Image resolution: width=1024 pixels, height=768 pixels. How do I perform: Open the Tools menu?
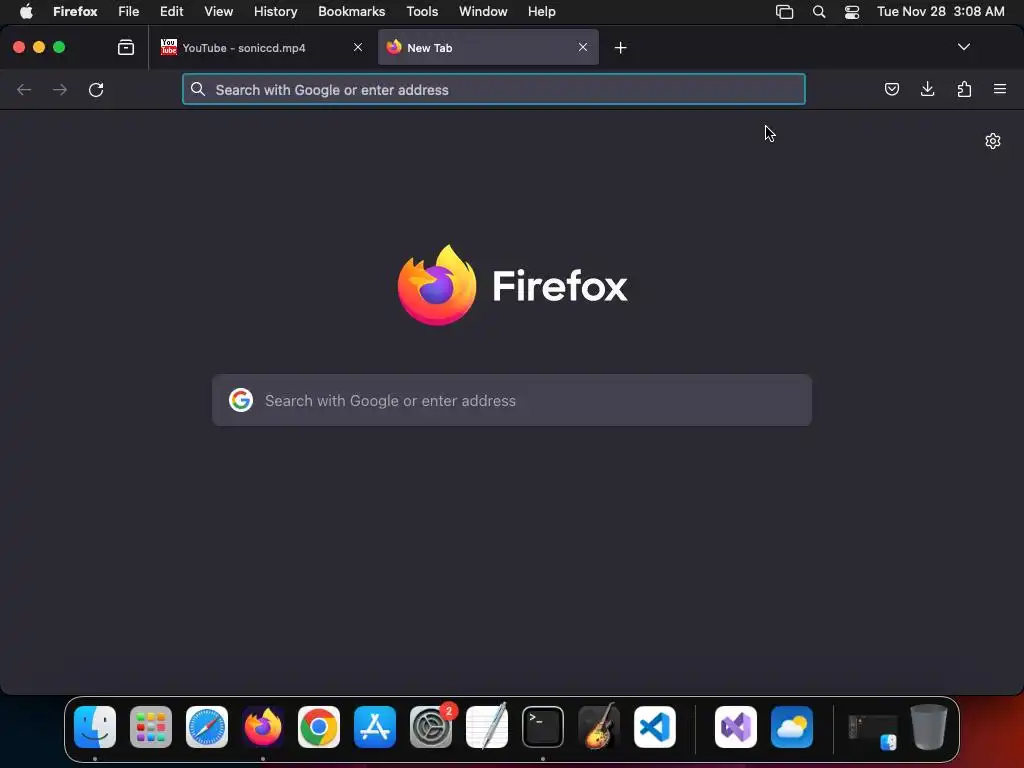tap(422, 12)
